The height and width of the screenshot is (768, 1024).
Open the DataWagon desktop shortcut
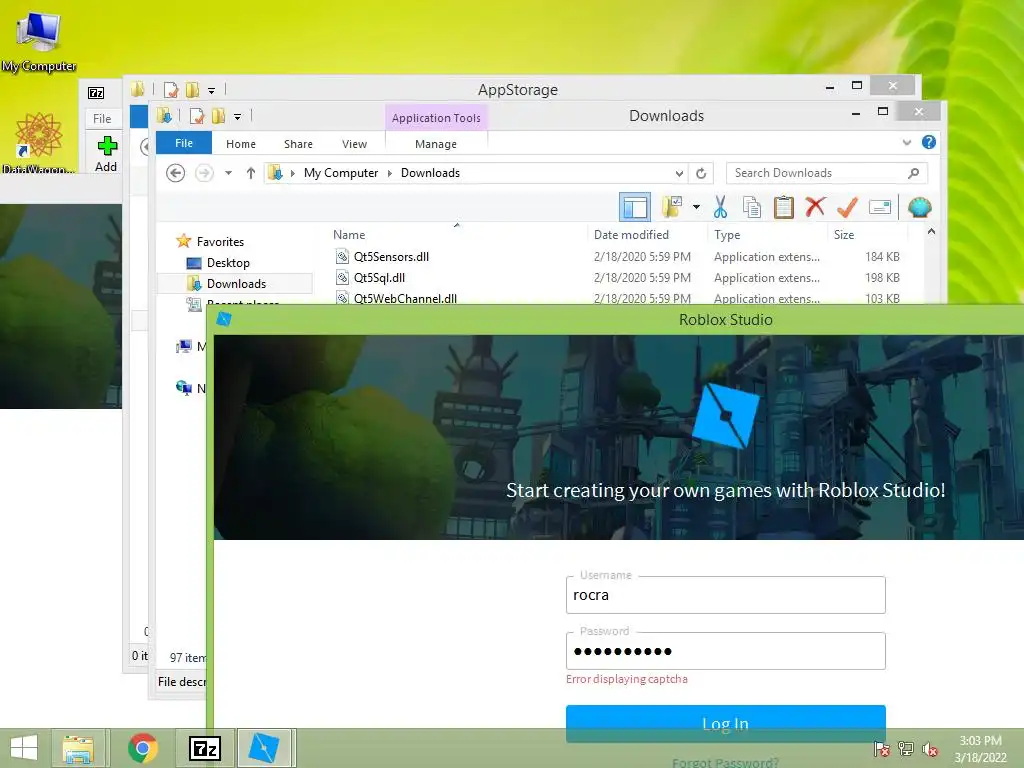[39, 142]
